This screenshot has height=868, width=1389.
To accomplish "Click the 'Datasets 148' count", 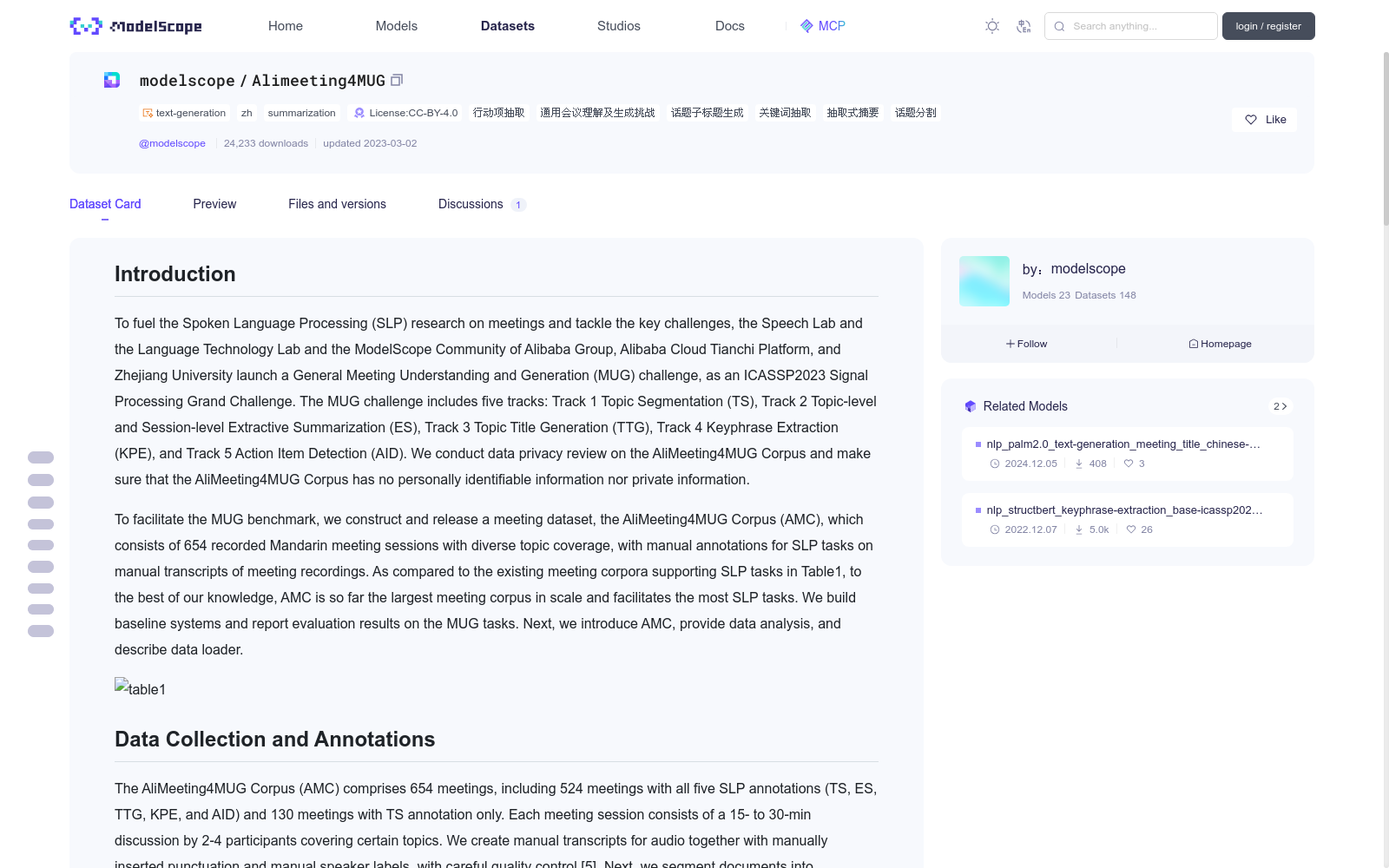I will coord(1105,295).
